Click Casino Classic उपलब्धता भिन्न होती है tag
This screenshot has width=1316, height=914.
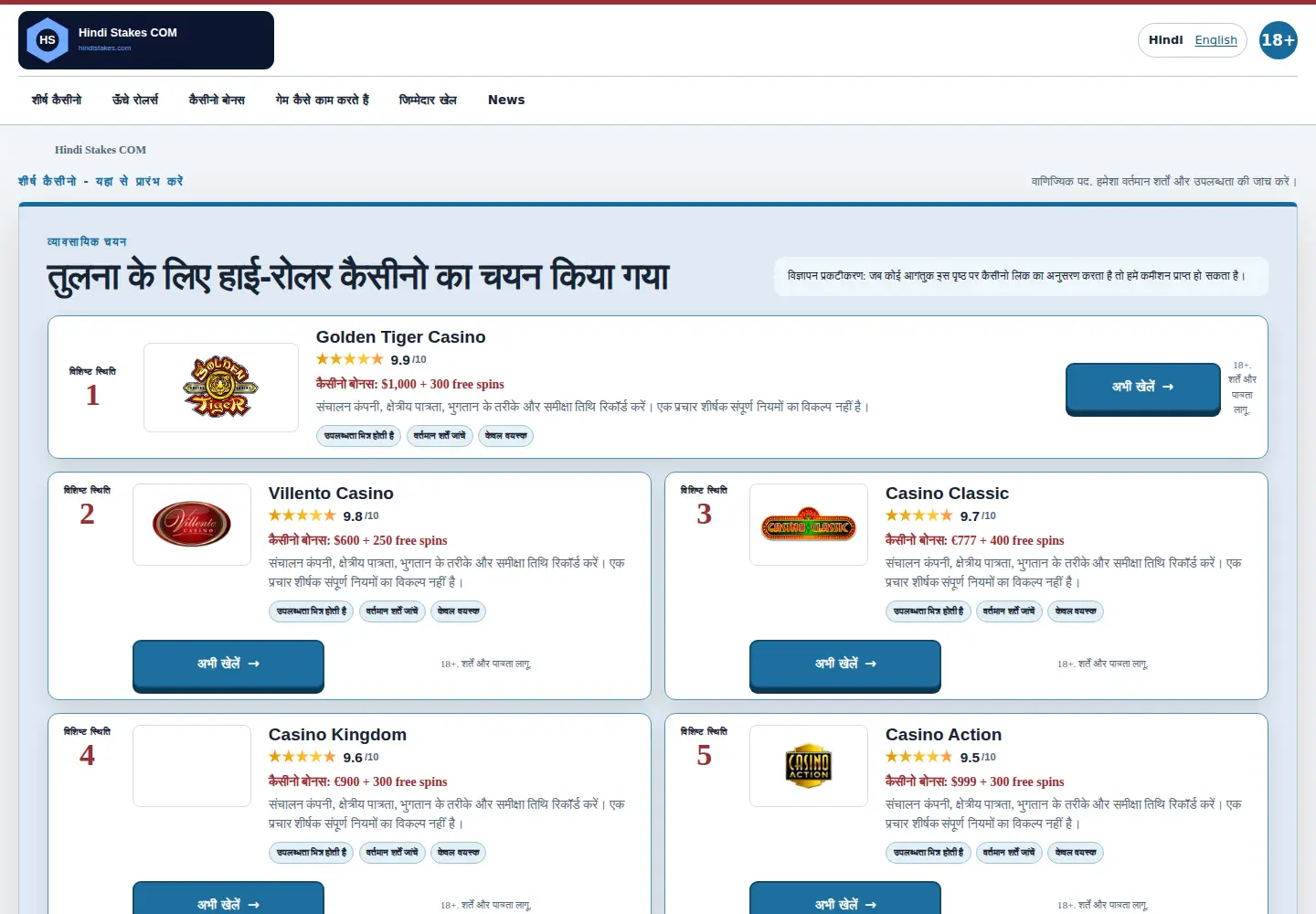tap(929, 611)
